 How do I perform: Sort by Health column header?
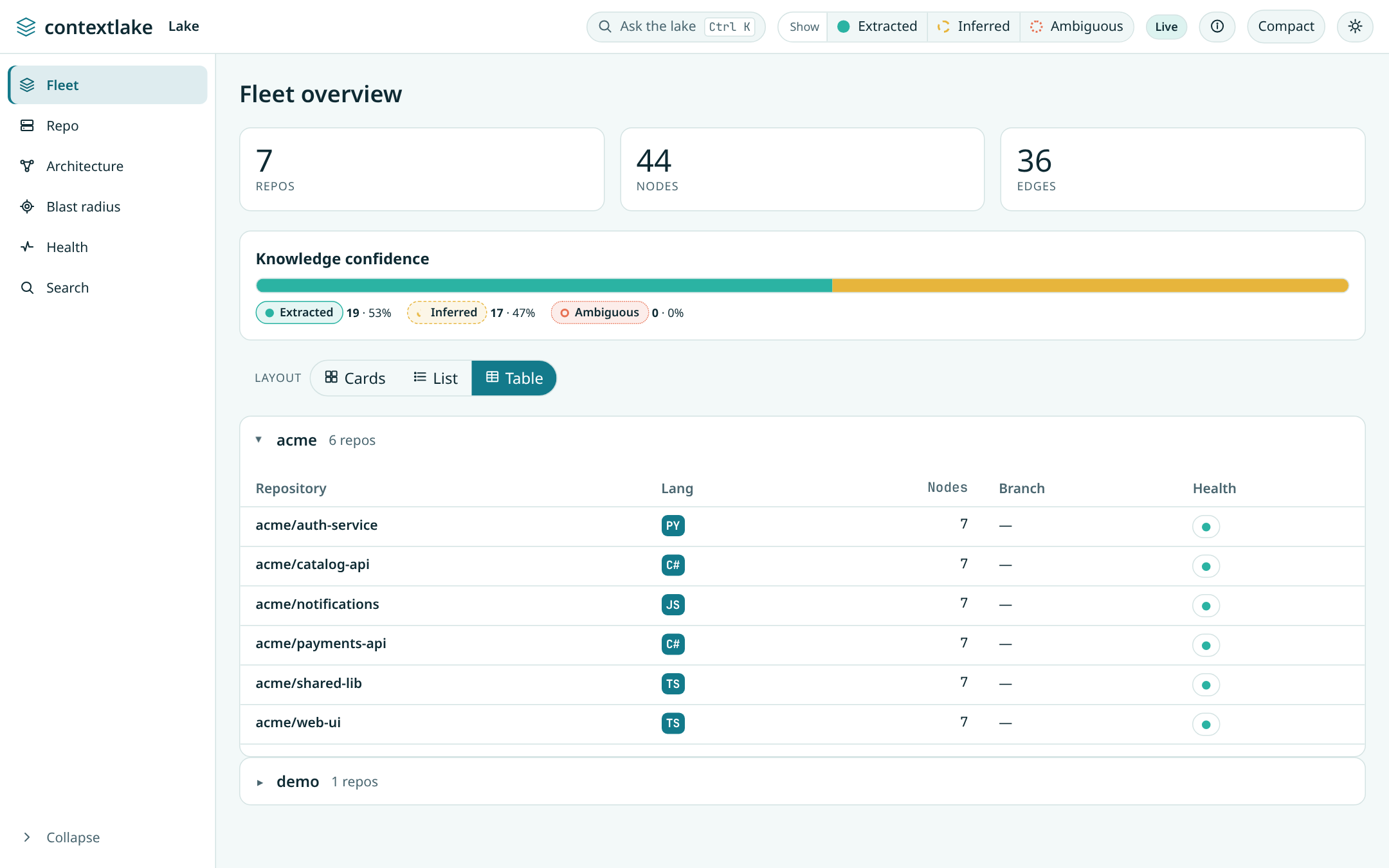[1214, 488]
